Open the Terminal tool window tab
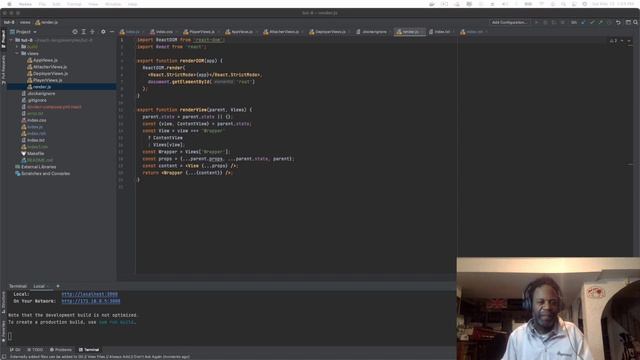This screenshot has height=360, width=640. (x=89, y=350)
